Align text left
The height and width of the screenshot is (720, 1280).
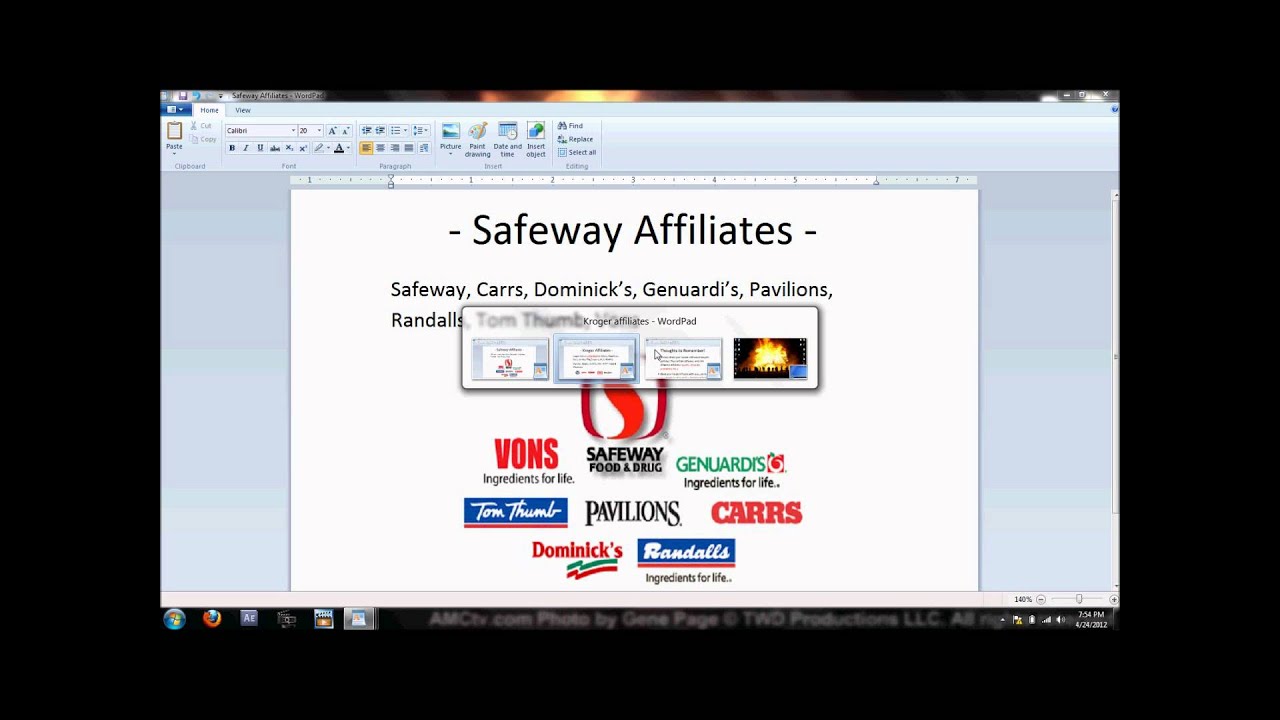click(x=366, y=148)
